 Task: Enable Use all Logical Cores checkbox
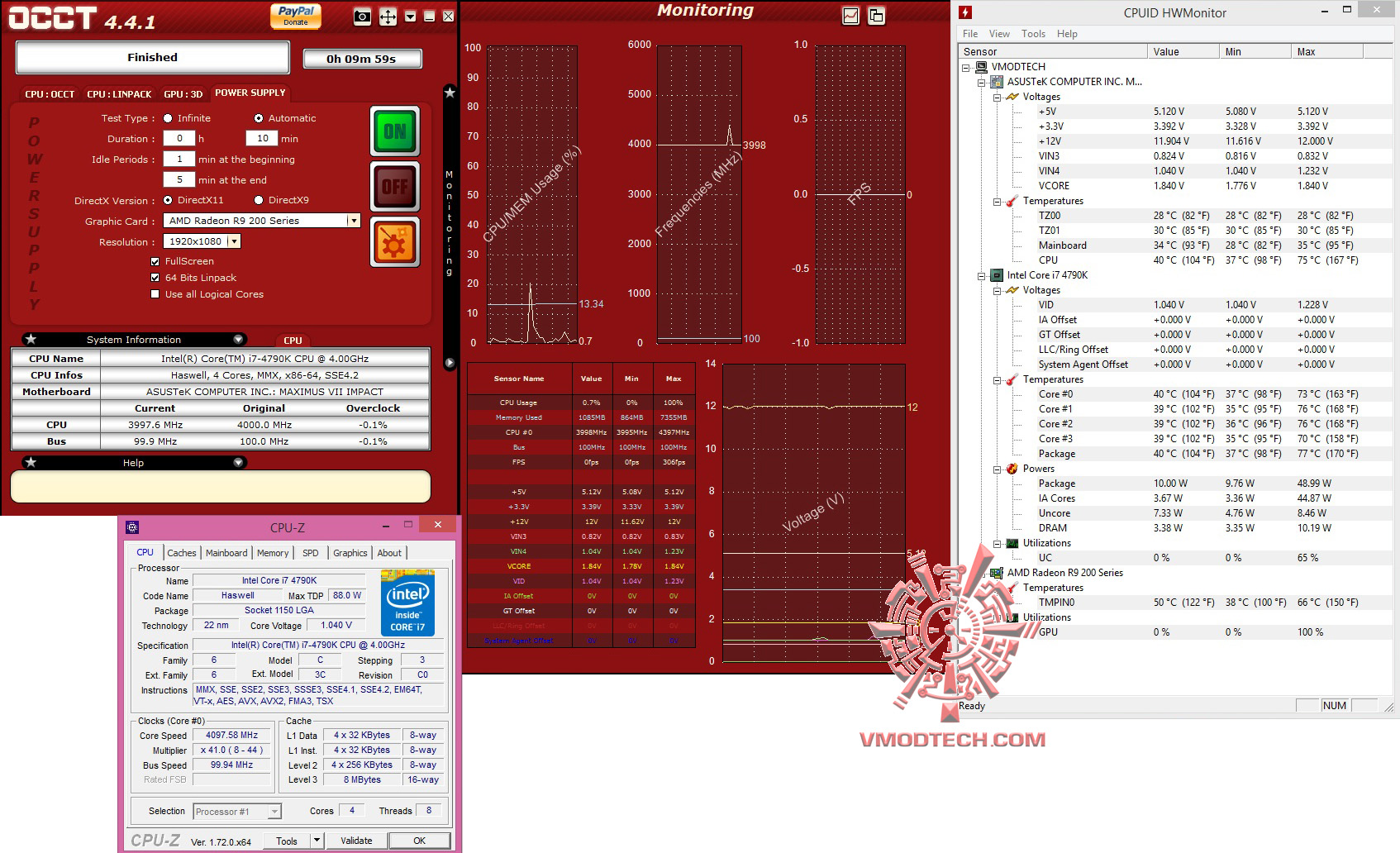(x=155, y=294)
